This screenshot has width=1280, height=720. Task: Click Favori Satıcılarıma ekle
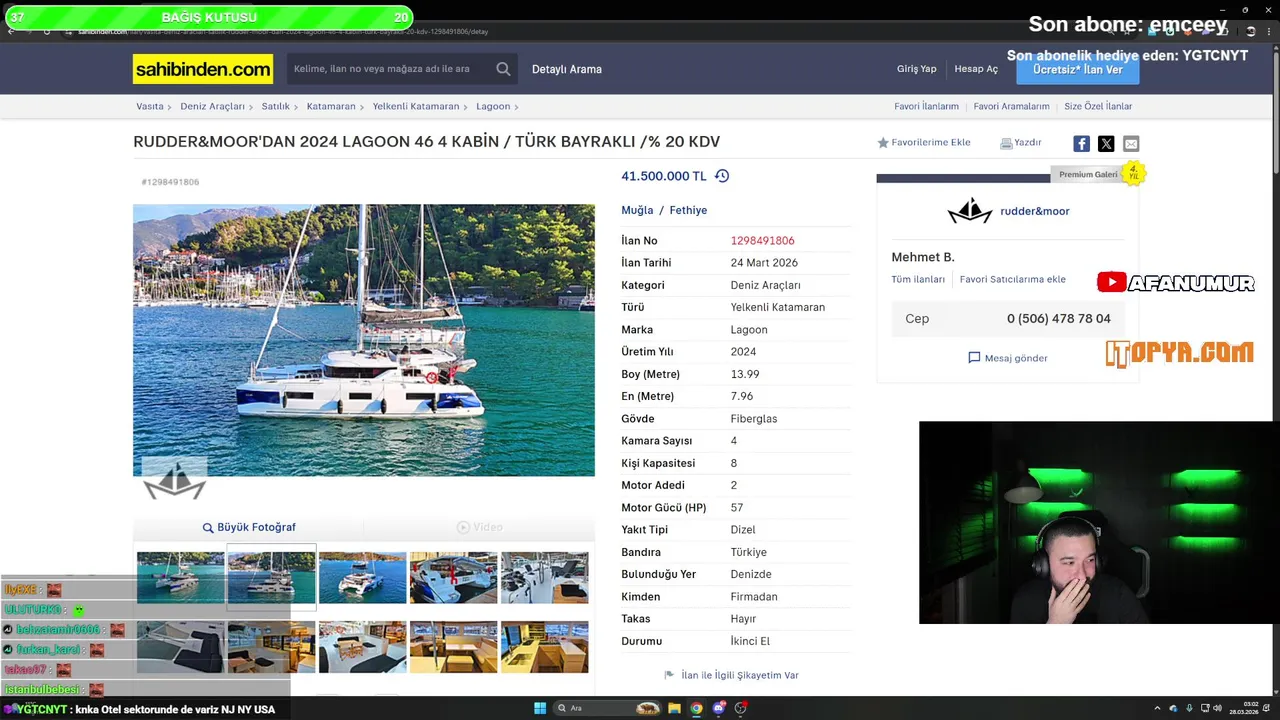[x=1013, y=280]
